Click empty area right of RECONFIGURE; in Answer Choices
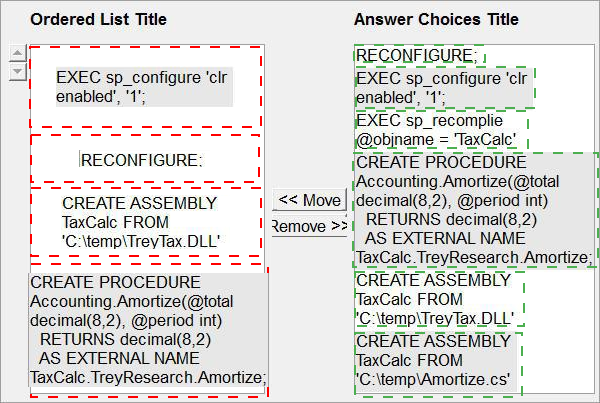600x403 pixels. point(540,55)
